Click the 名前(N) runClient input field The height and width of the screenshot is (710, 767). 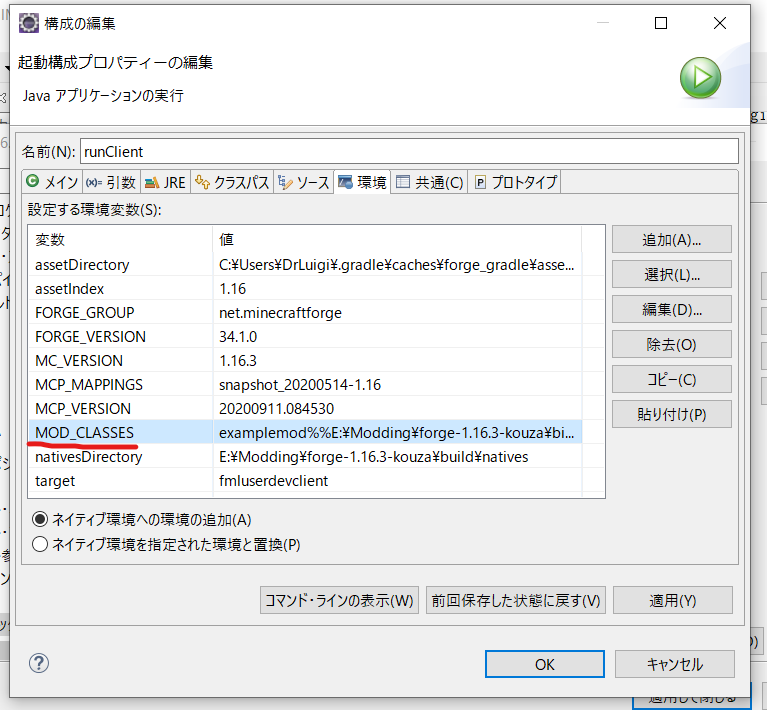pos(409,152)
